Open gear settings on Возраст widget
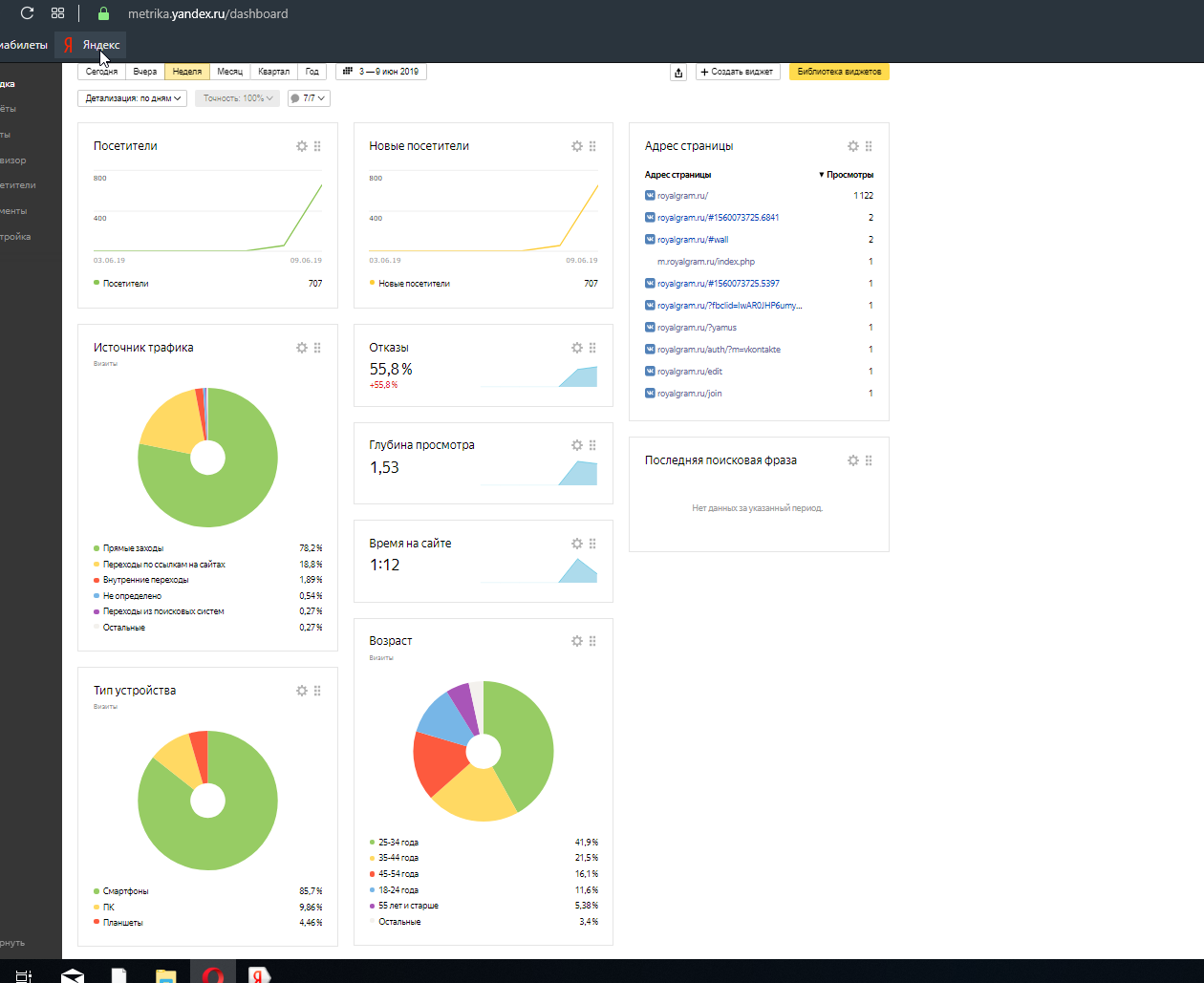This screenshot has height=983, width=1204. click(x=577, y=641)
